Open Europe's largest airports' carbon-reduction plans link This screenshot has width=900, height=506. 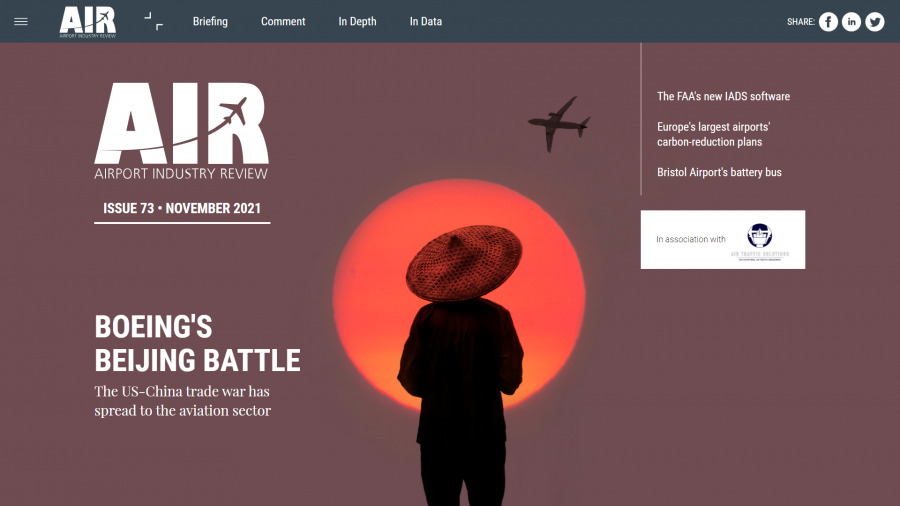click(713, 134)
